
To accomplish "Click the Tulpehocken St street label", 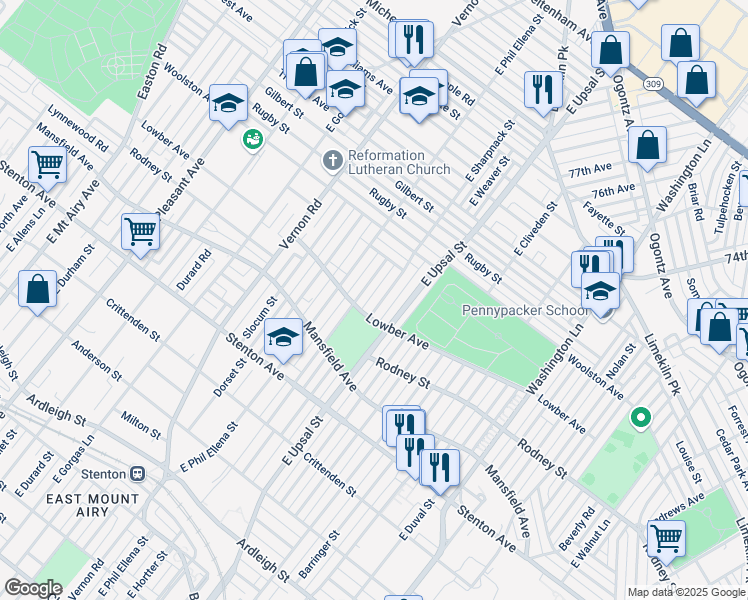I will (727, 197).
